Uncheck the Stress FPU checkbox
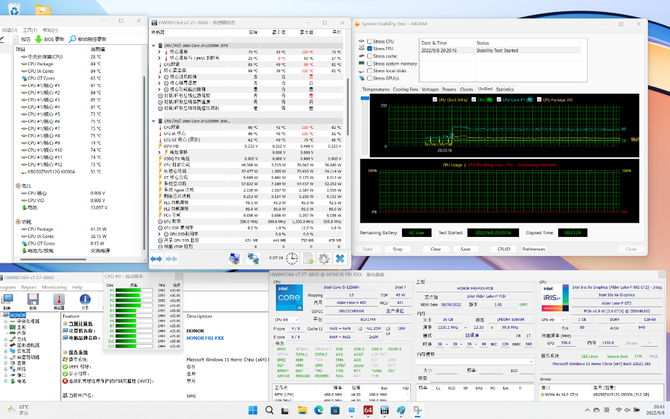The width and height of the screenshot is (670, 419). pyautogui.click(x=369, y=48)
